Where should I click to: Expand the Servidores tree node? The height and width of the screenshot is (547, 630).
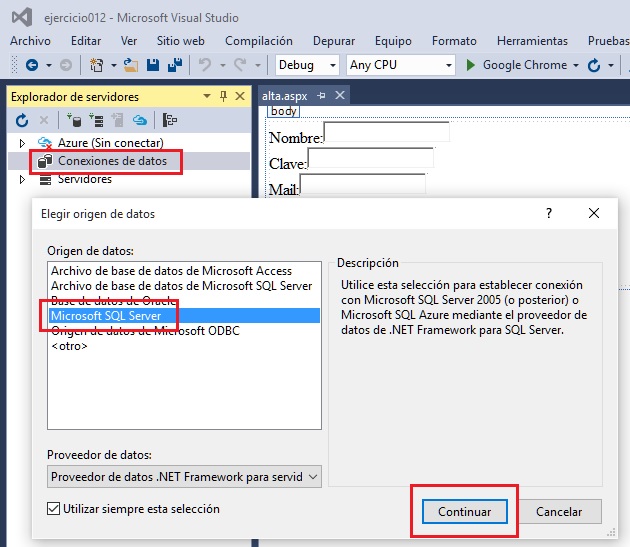(22, 179)
